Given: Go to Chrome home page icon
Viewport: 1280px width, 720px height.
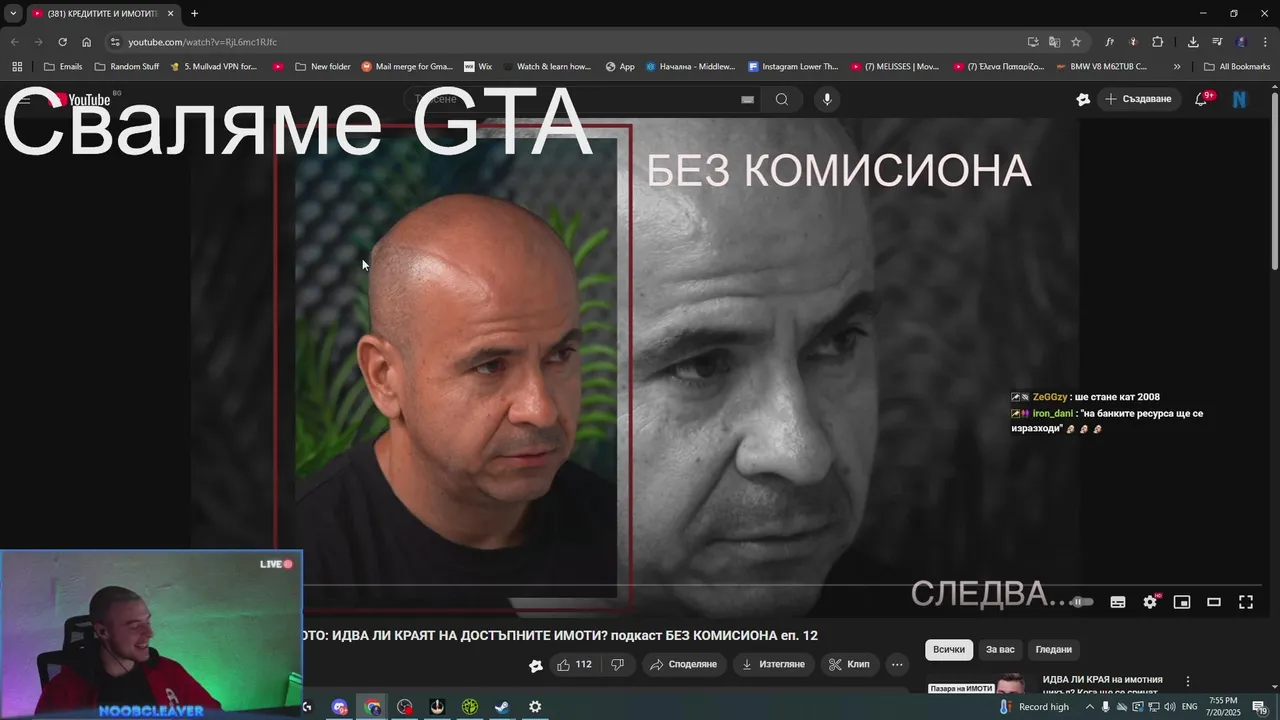Looking at the screenshot, I should (86, 42).
